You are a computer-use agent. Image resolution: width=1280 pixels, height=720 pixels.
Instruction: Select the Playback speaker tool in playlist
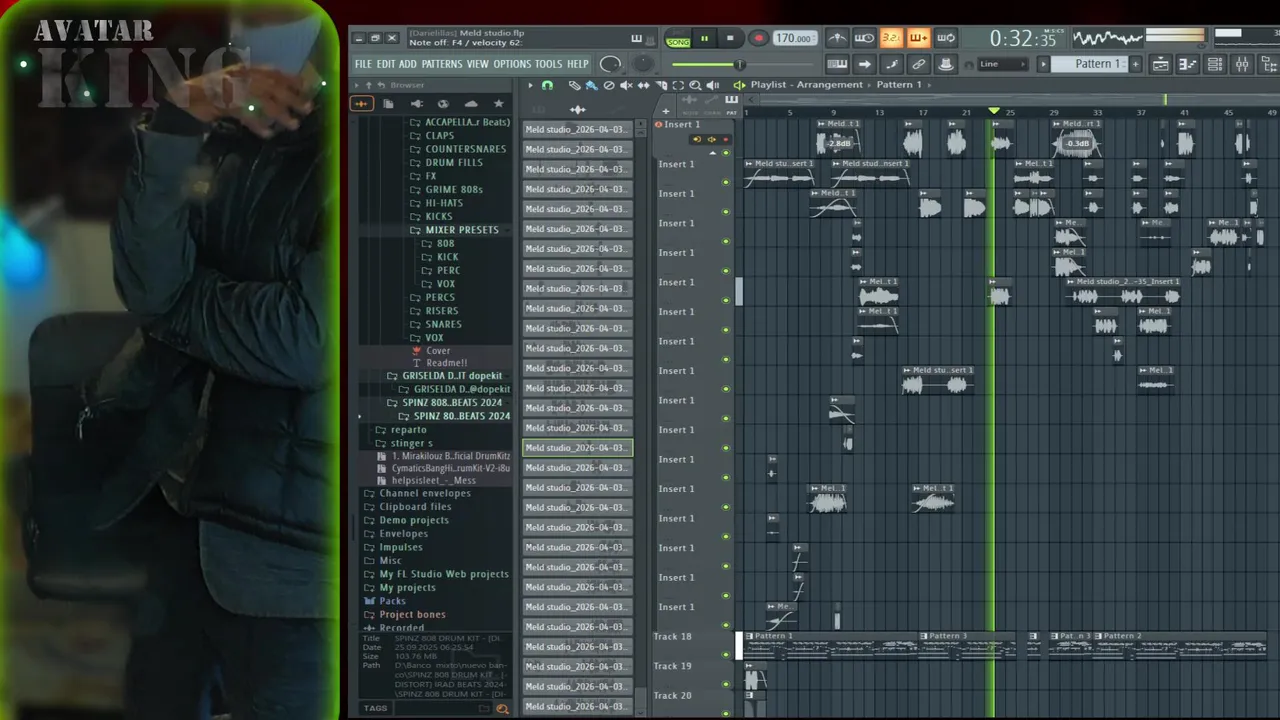point(712,85)
